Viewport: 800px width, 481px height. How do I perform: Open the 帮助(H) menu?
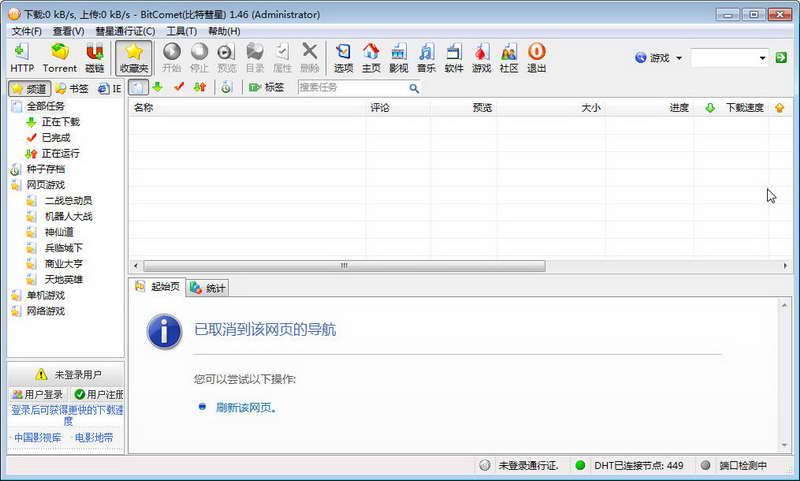224,31
